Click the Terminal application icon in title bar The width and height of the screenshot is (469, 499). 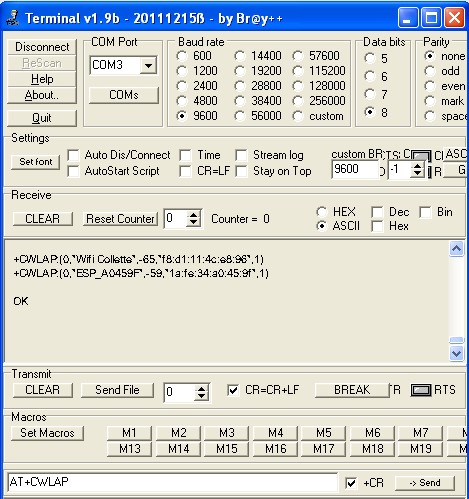click(13, 18)
